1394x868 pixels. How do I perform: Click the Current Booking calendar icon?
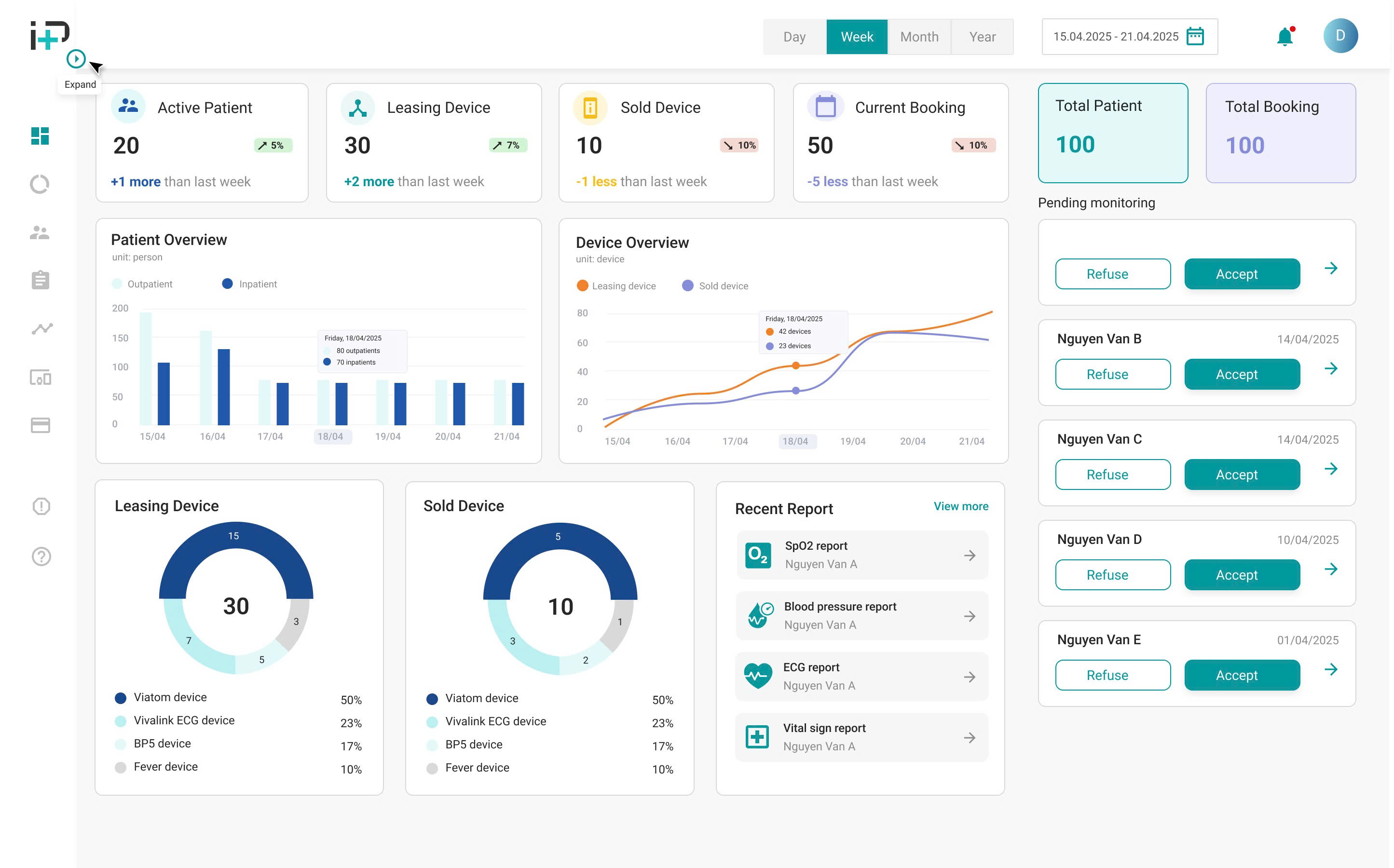[825, 106]
